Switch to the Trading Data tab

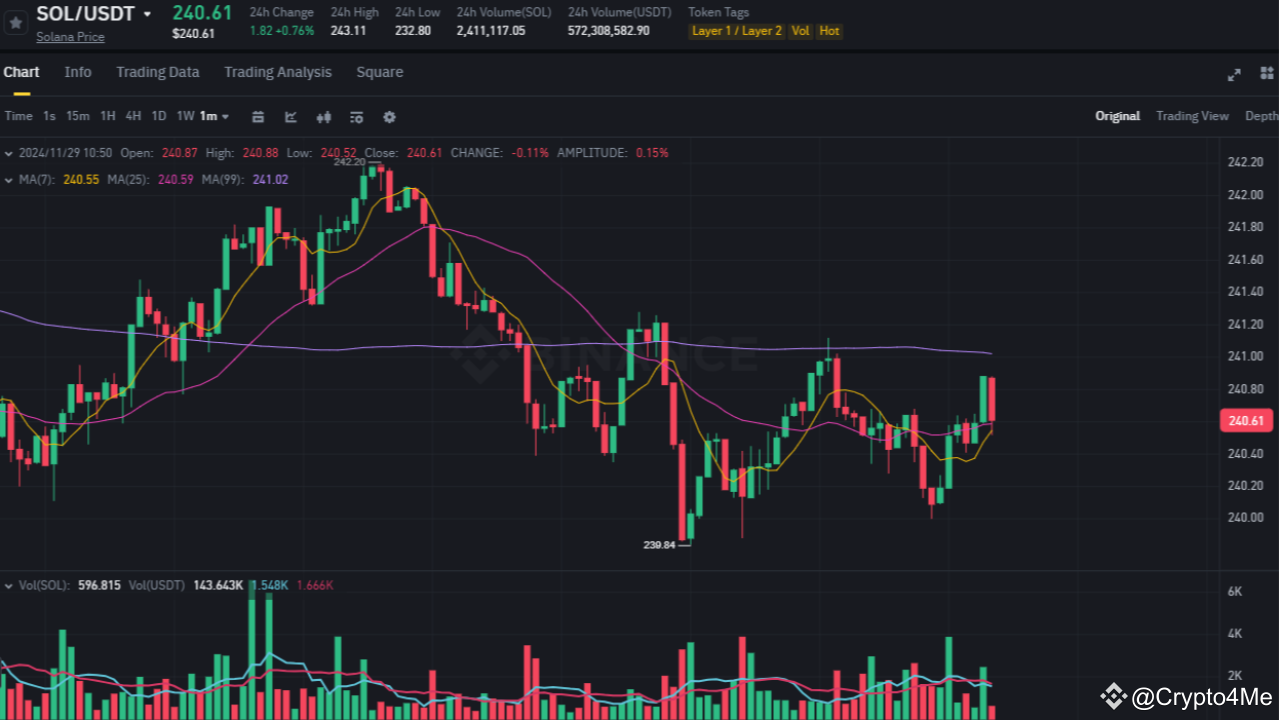(157, 72)
